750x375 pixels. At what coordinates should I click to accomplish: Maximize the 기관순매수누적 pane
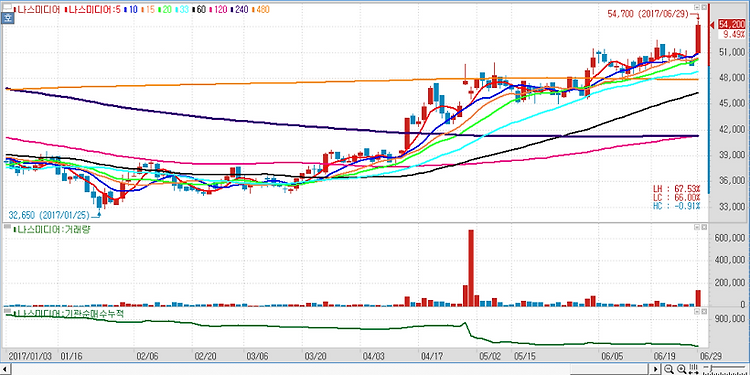(704, 311)
